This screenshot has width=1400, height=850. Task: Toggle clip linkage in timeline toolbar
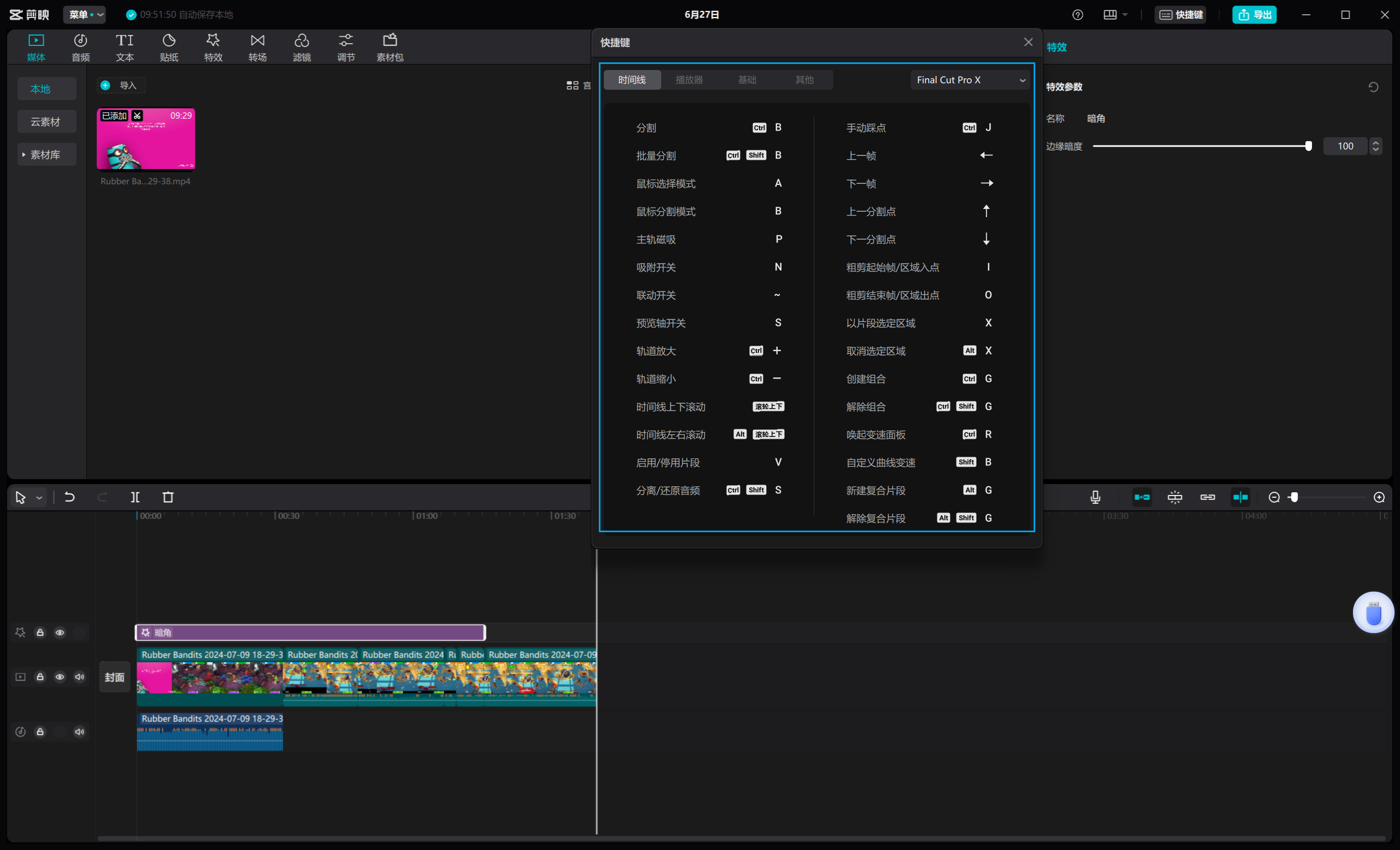(1208, 497)
